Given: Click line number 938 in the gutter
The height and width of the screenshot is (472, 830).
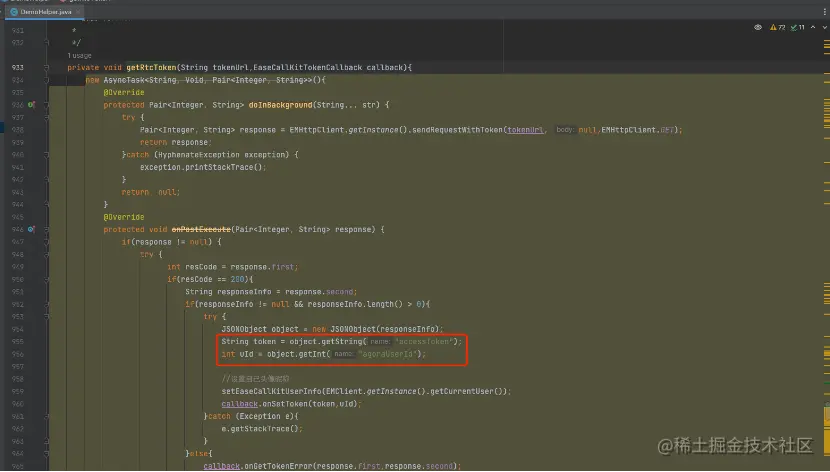Looking at the screenshot, I should (17, 130).
